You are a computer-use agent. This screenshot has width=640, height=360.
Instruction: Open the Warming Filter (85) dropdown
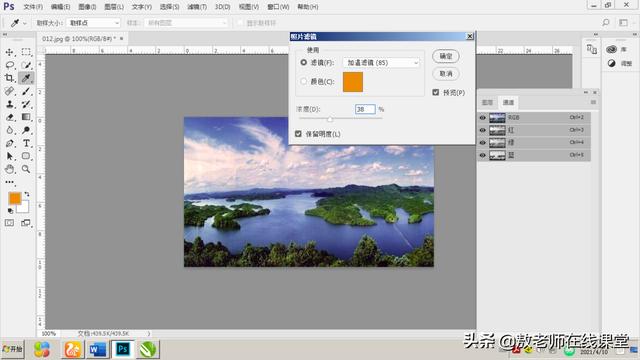pos(381,63)
